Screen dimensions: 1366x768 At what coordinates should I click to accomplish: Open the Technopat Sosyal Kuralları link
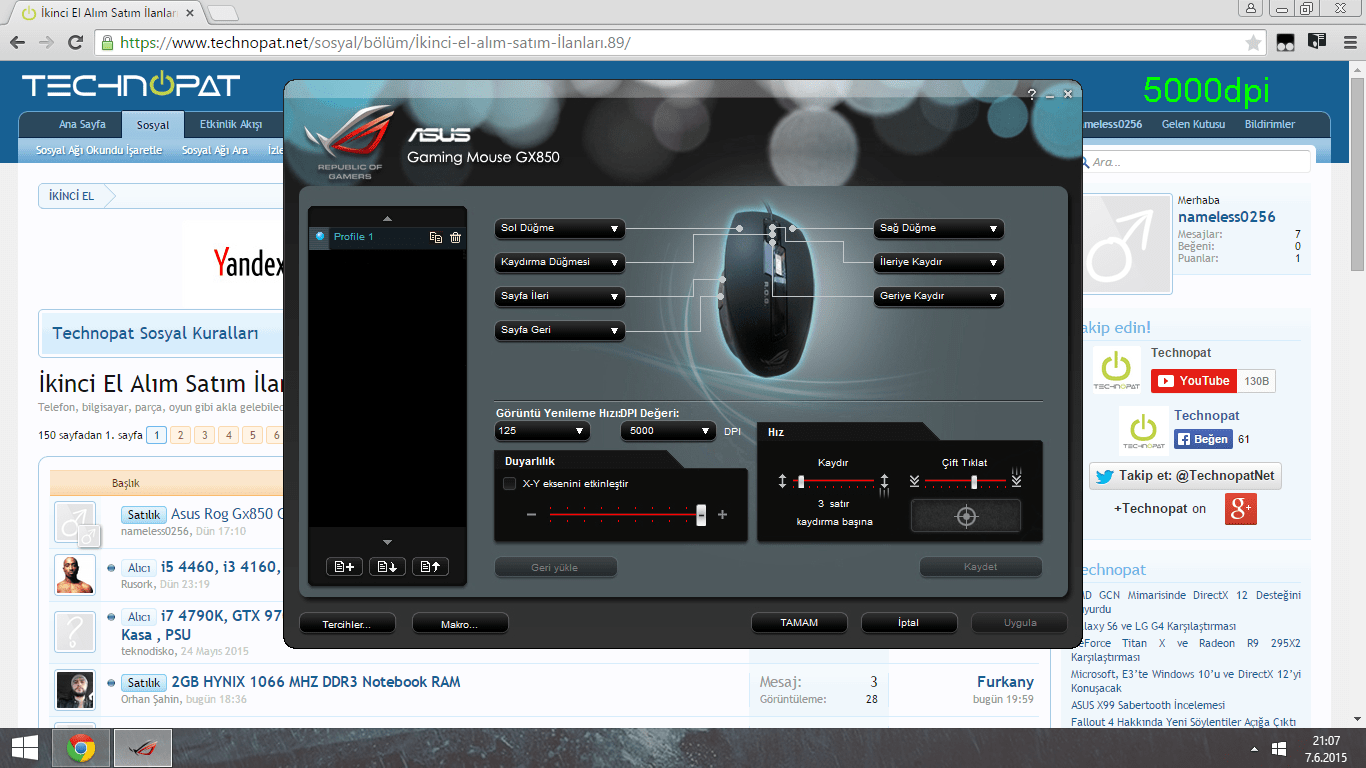tap(156, 334)
